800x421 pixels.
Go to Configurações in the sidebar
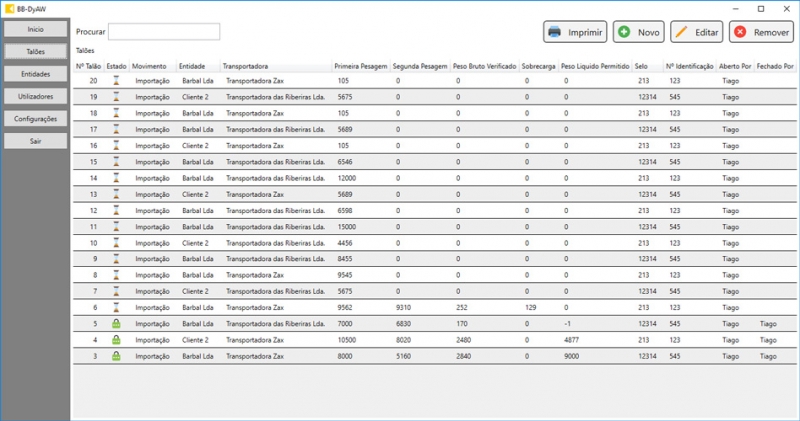pyautogui.click(x=35, y=118)
